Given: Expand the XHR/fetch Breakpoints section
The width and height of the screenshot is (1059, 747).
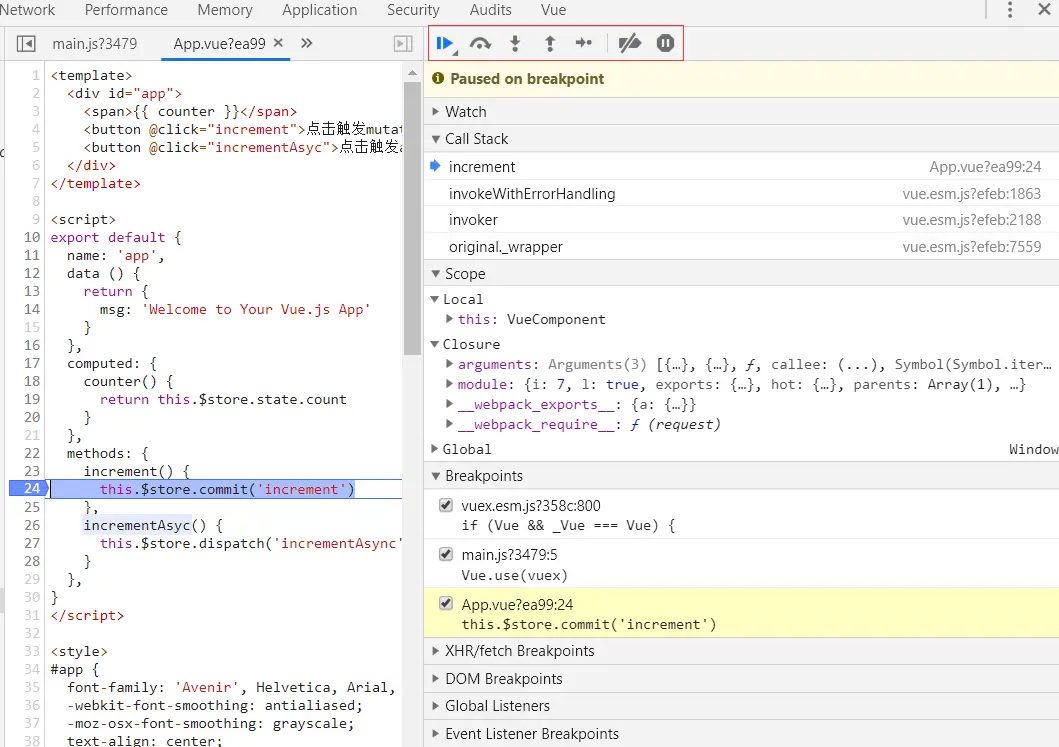Looking at the screenshot, I should (x=519, y=651).
